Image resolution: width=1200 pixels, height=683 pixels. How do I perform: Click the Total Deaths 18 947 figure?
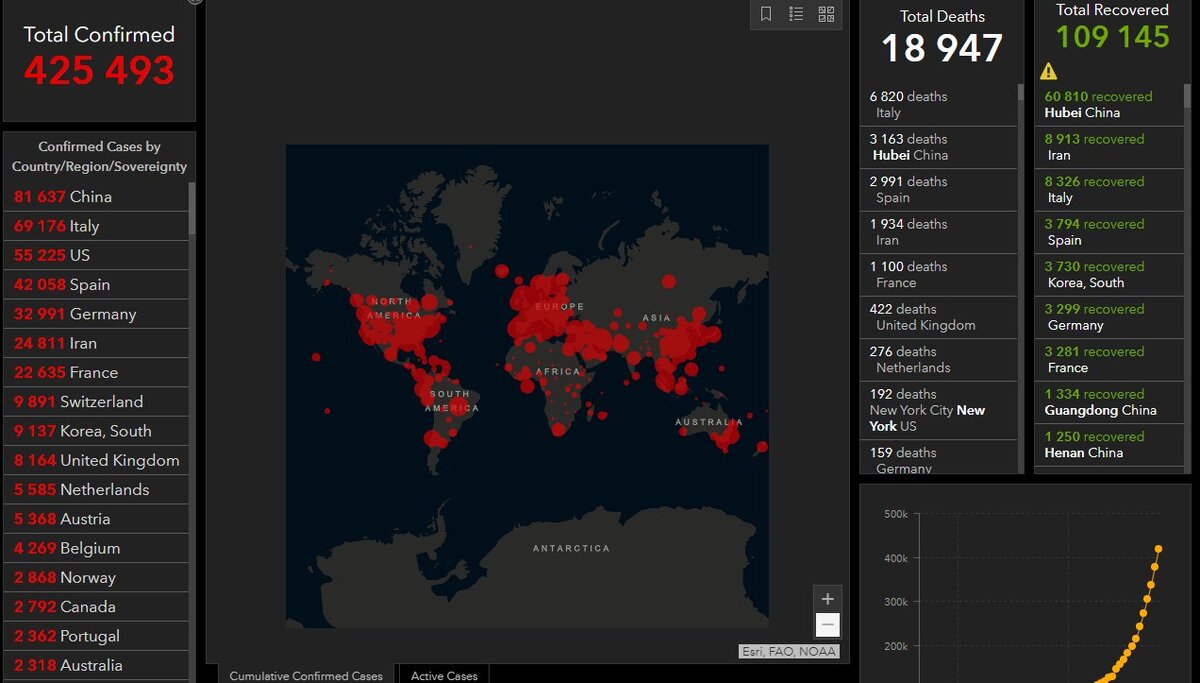[942, 48]
